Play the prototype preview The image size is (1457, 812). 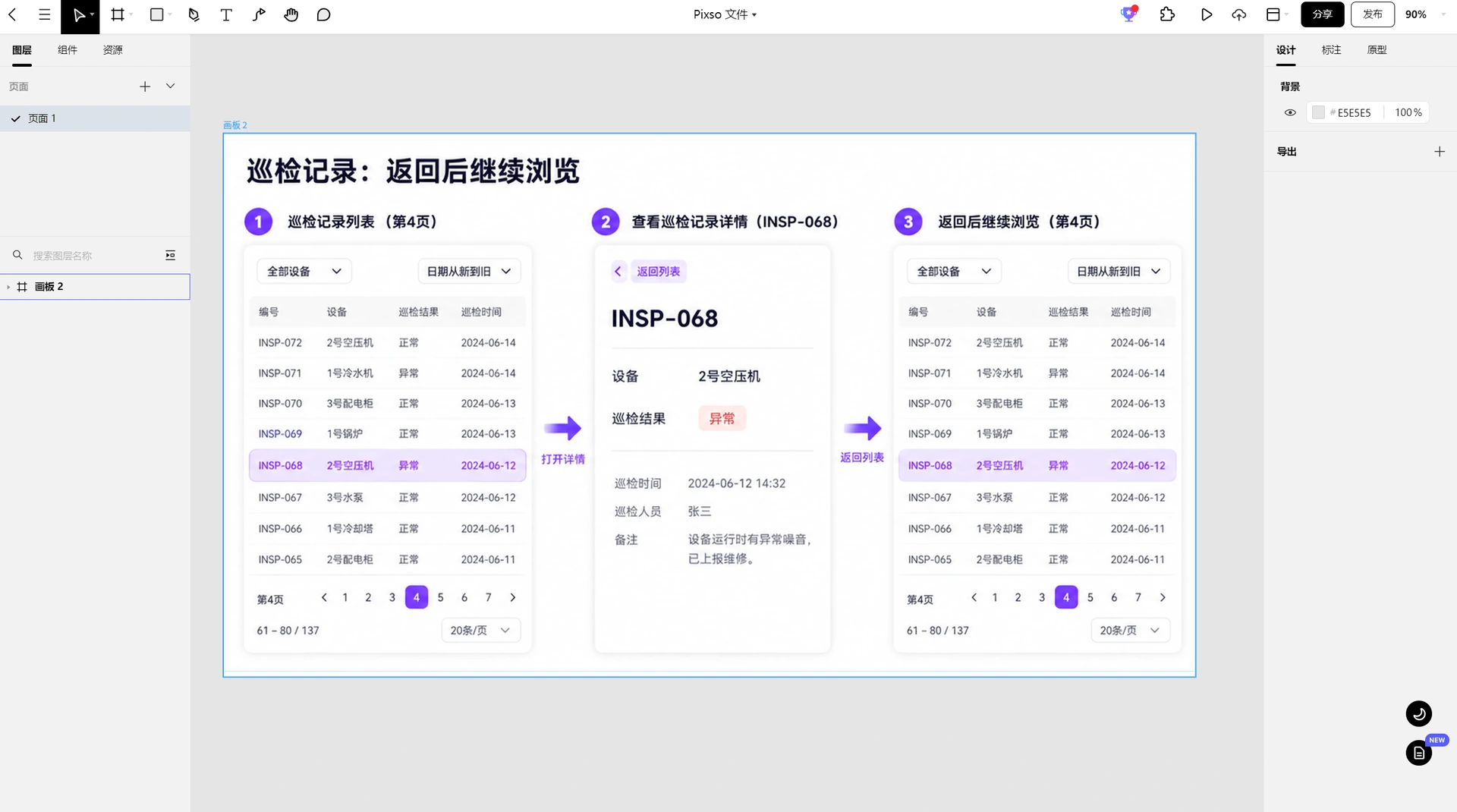point(1206,14)
